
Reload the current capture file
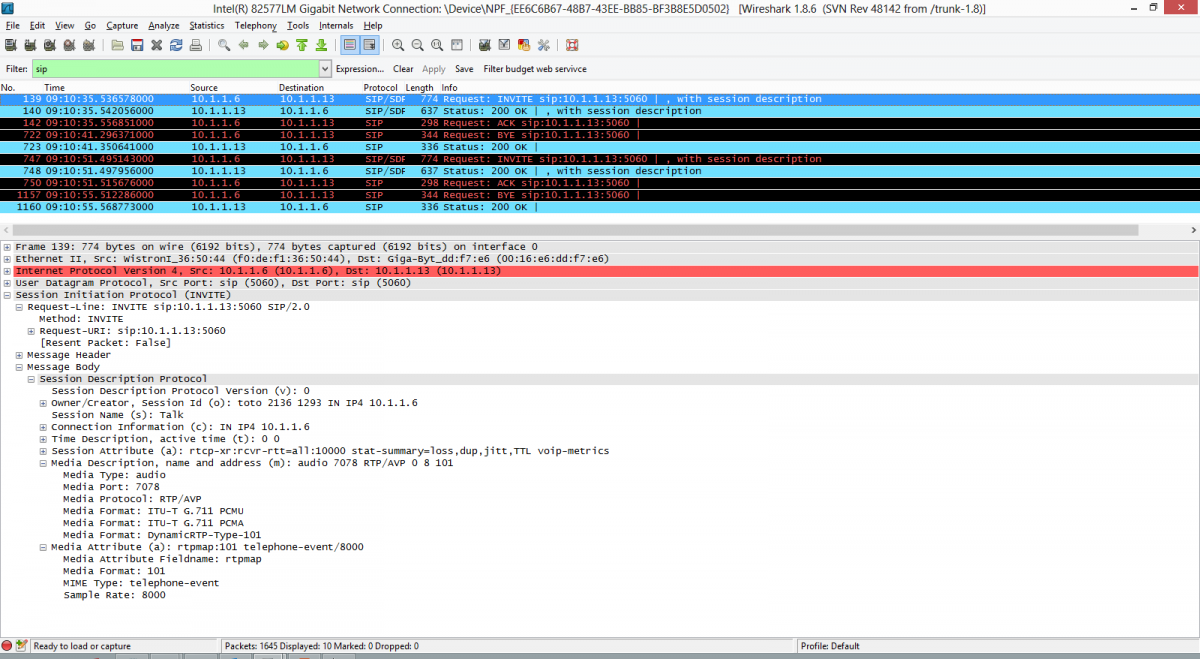(x=176, y=45)
